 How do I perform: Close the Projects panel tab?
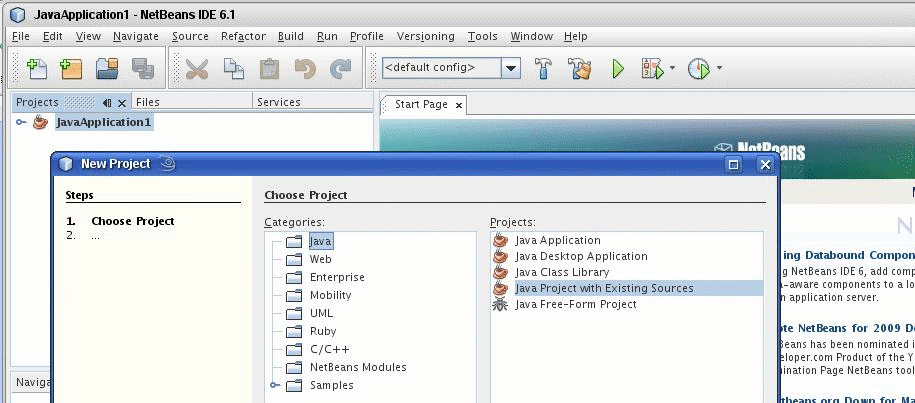(121, 103)
